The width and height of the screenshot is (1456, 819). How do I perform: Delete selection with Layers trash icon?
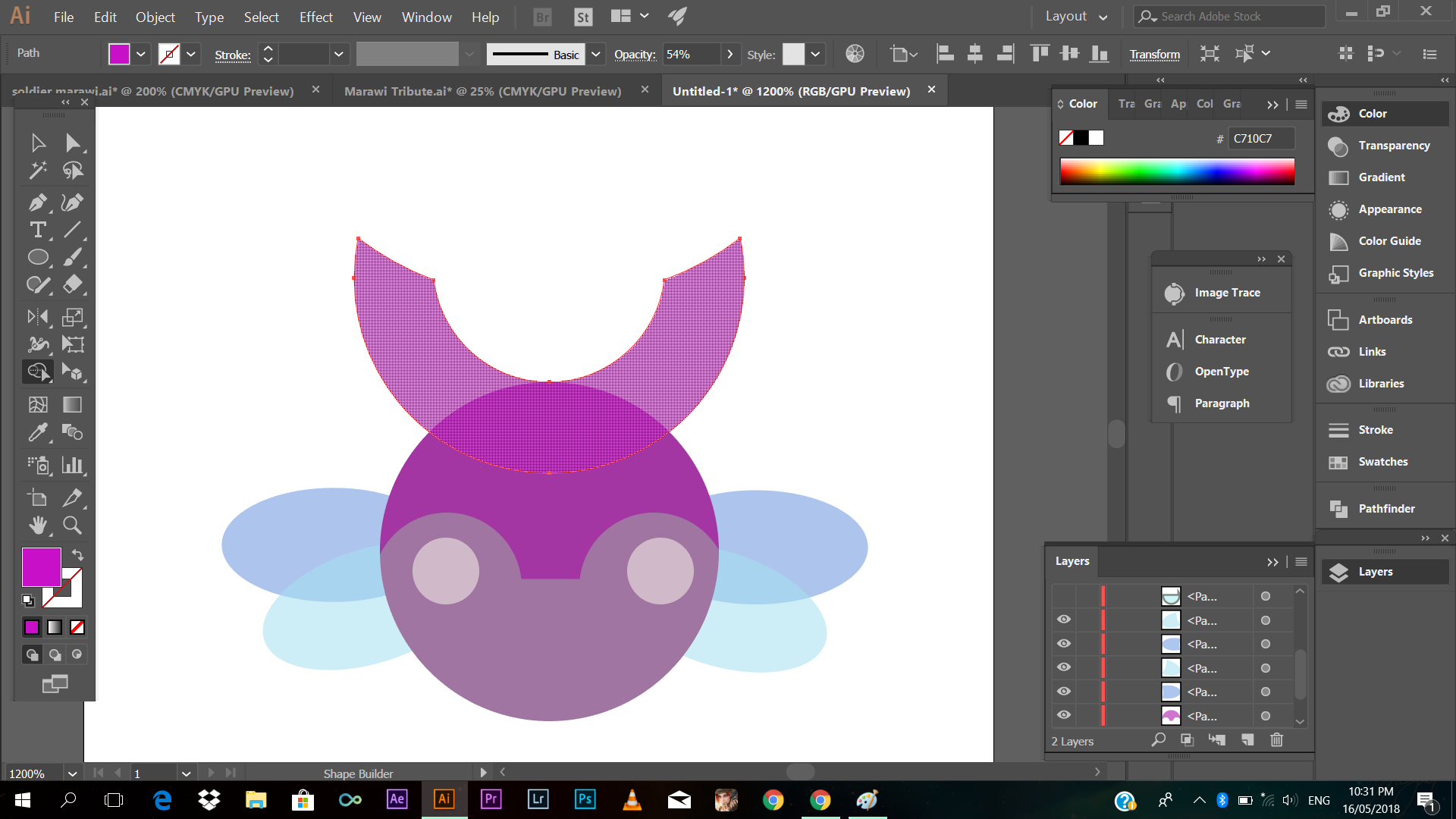[x=1277, y=740]
